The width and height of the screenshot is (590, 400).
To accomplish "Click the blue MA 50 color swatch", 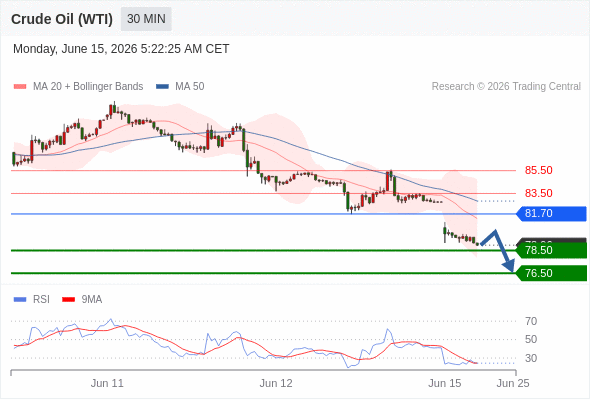I will (162, 87).
